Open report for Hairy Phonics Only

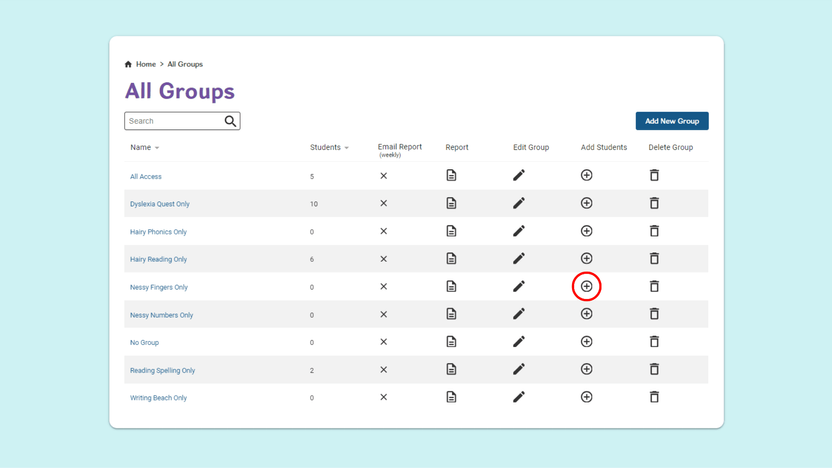coord(451,231)
